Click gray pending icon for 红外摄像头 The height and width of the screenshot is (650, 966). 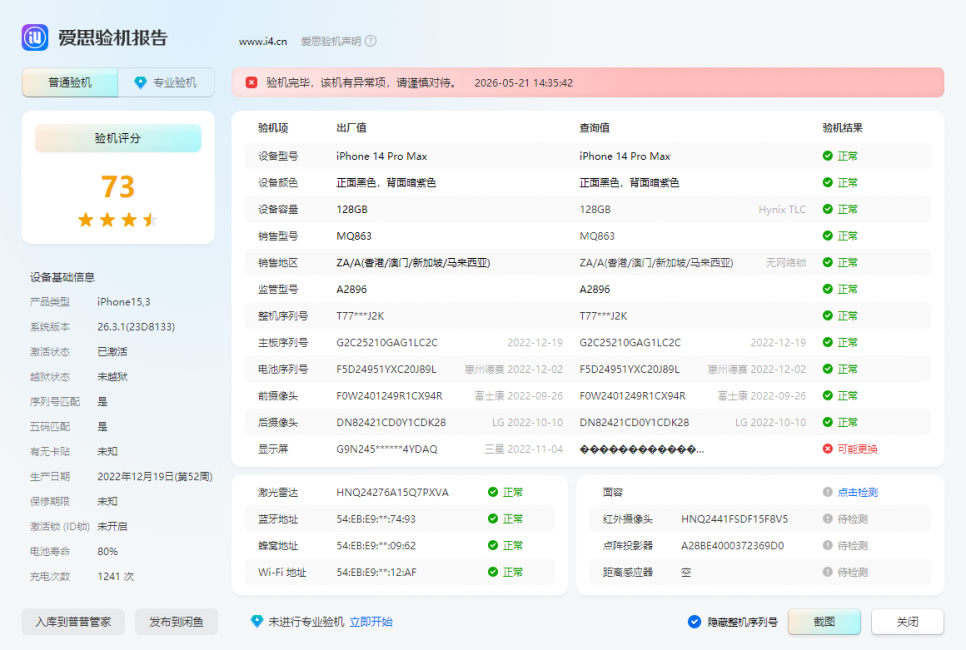[827, 519]
